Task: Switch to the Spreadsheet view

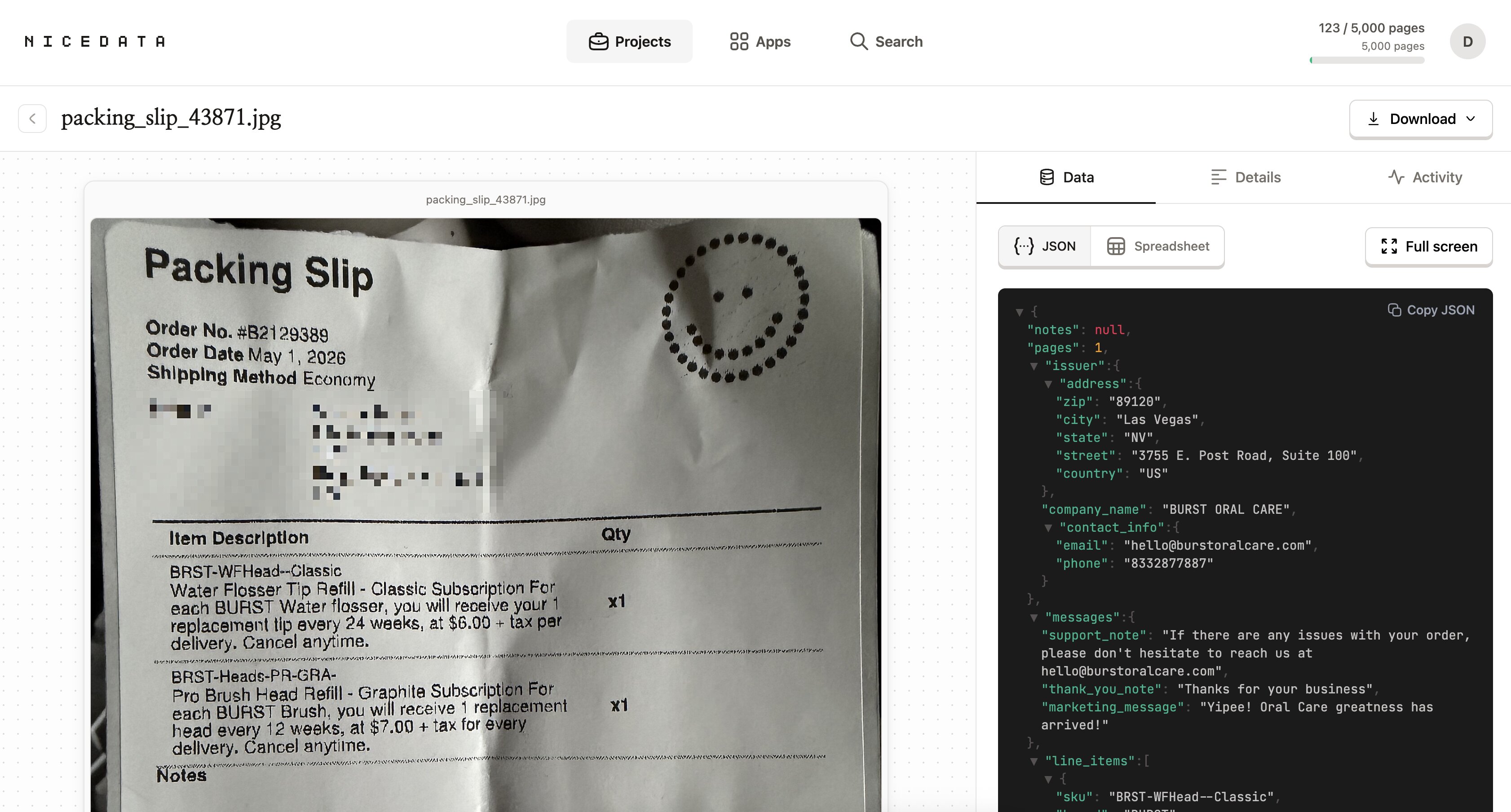Action: click(x=1158, y=247)
